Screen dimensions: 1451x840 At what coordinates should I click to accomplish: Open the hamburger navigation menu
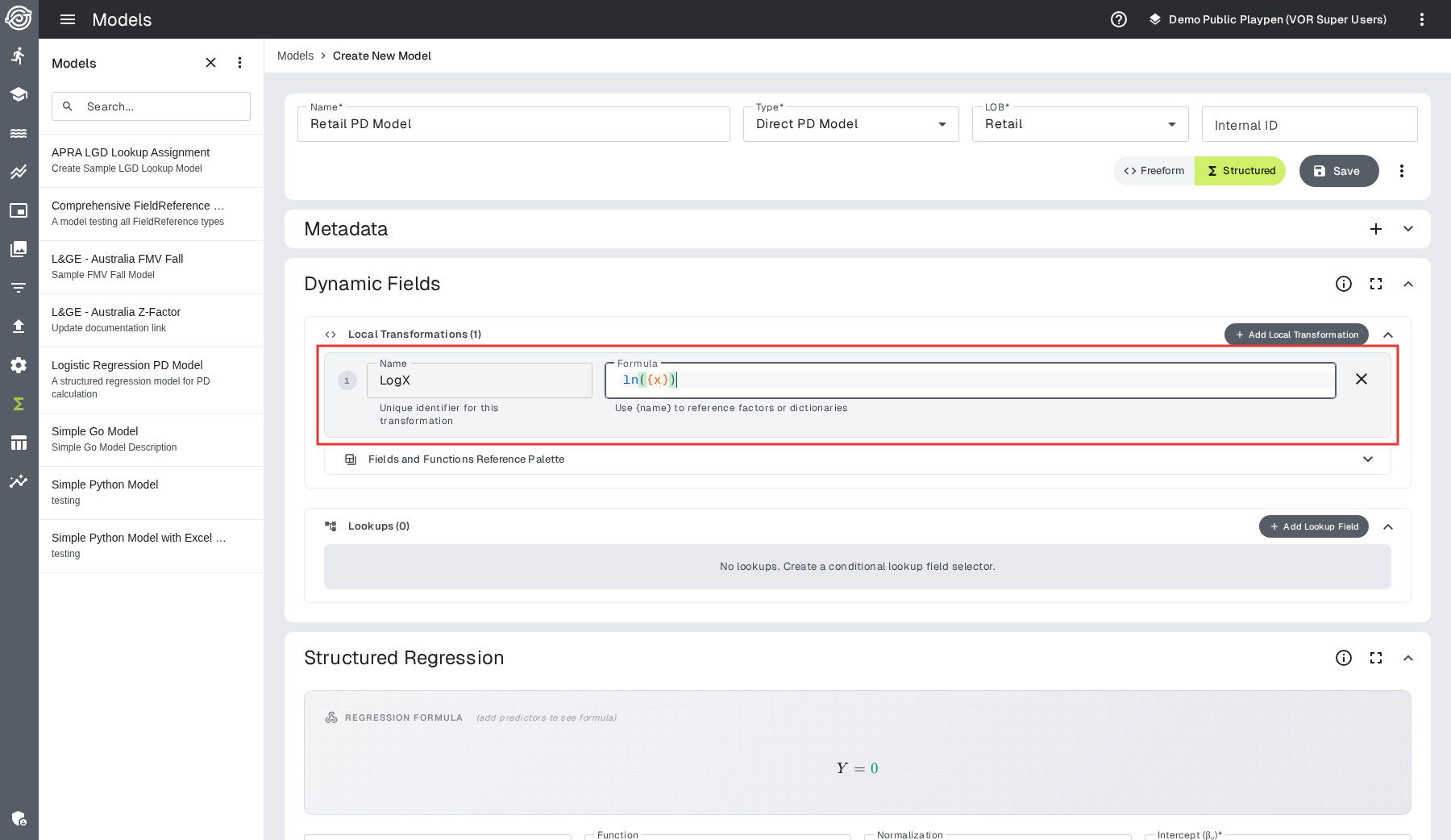point(68,19)
